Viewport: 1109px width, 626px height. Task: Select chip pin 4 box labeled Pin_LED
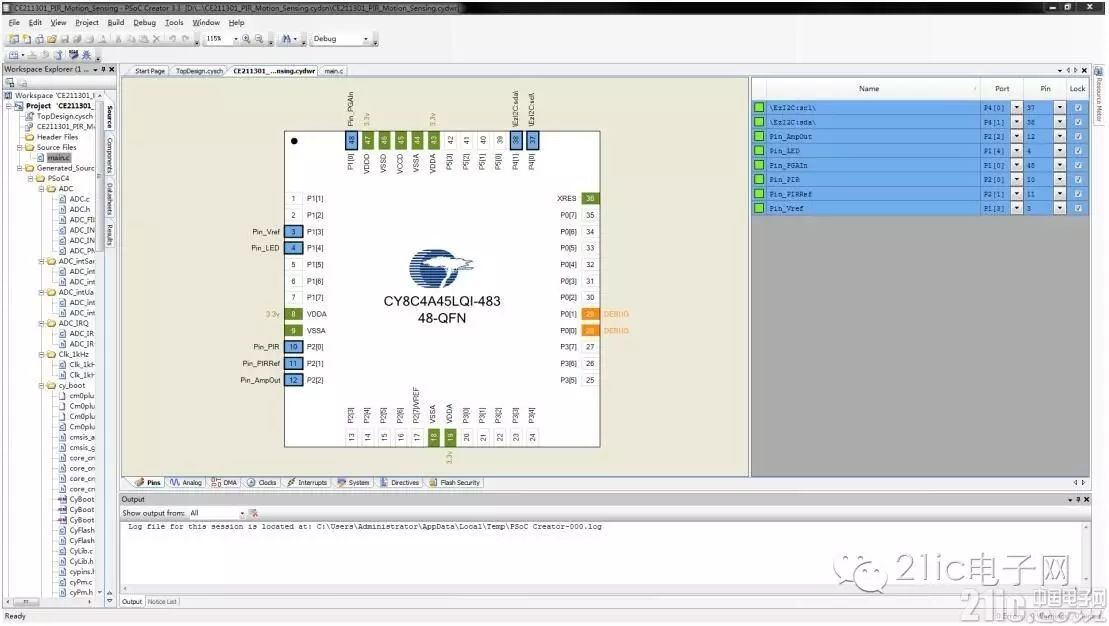click(x=294, y=248)
